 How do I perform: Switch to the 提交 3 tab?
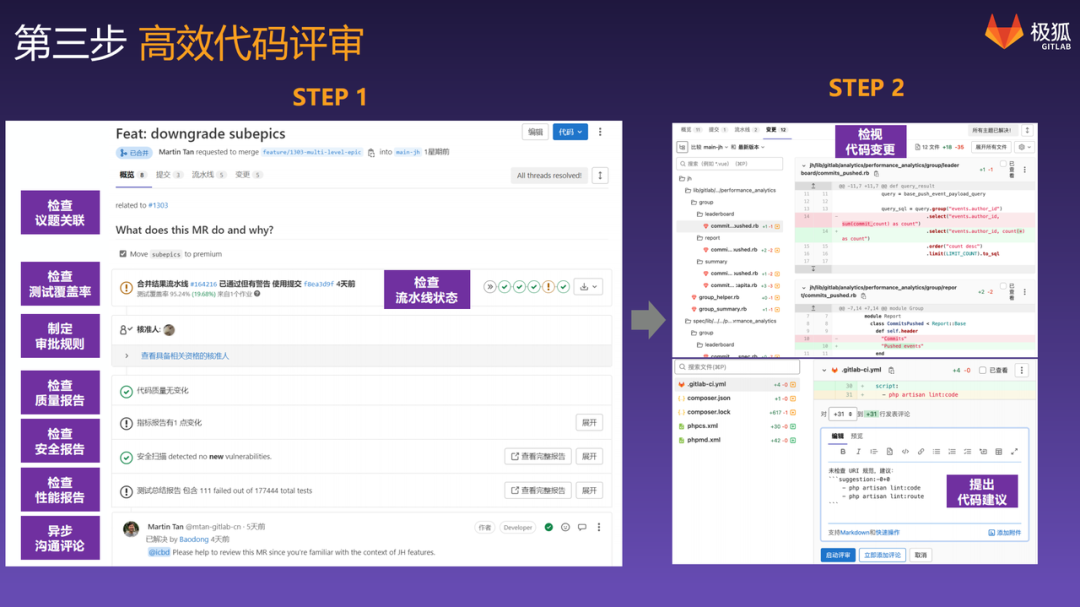pos(169,175)
